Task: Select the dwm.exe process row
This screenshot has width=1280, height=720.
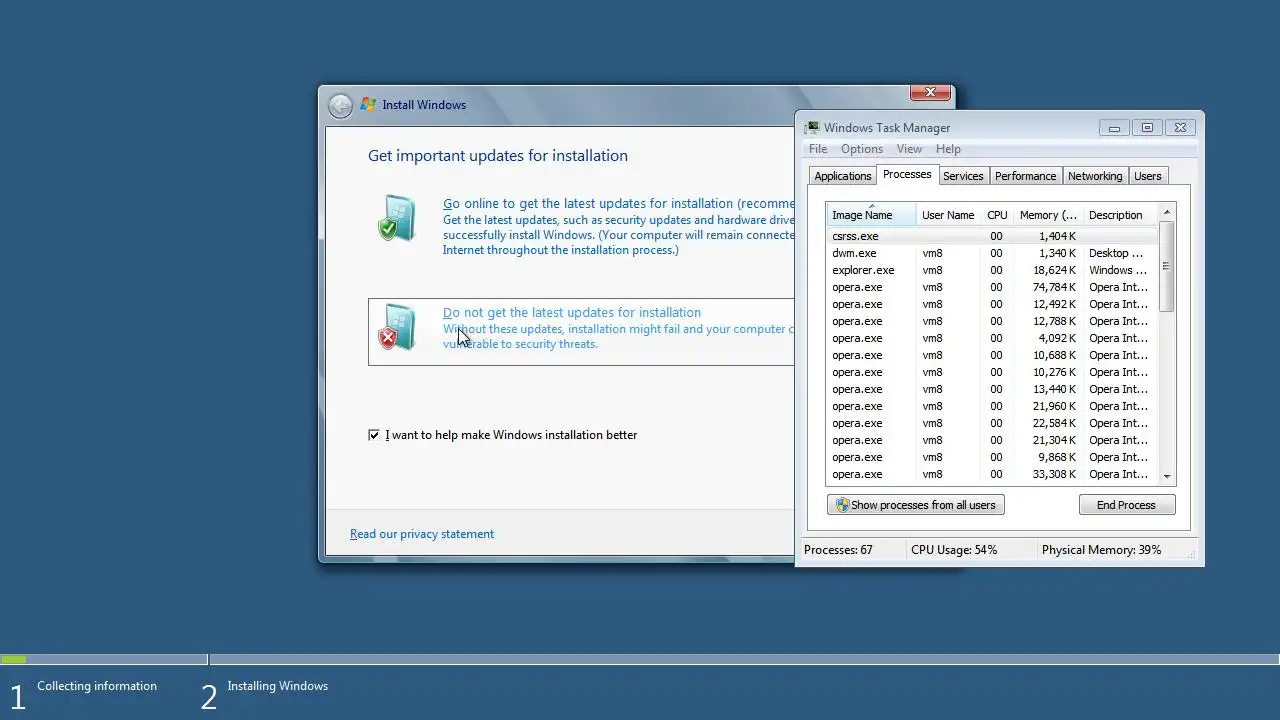Action: tap(992, 253)
